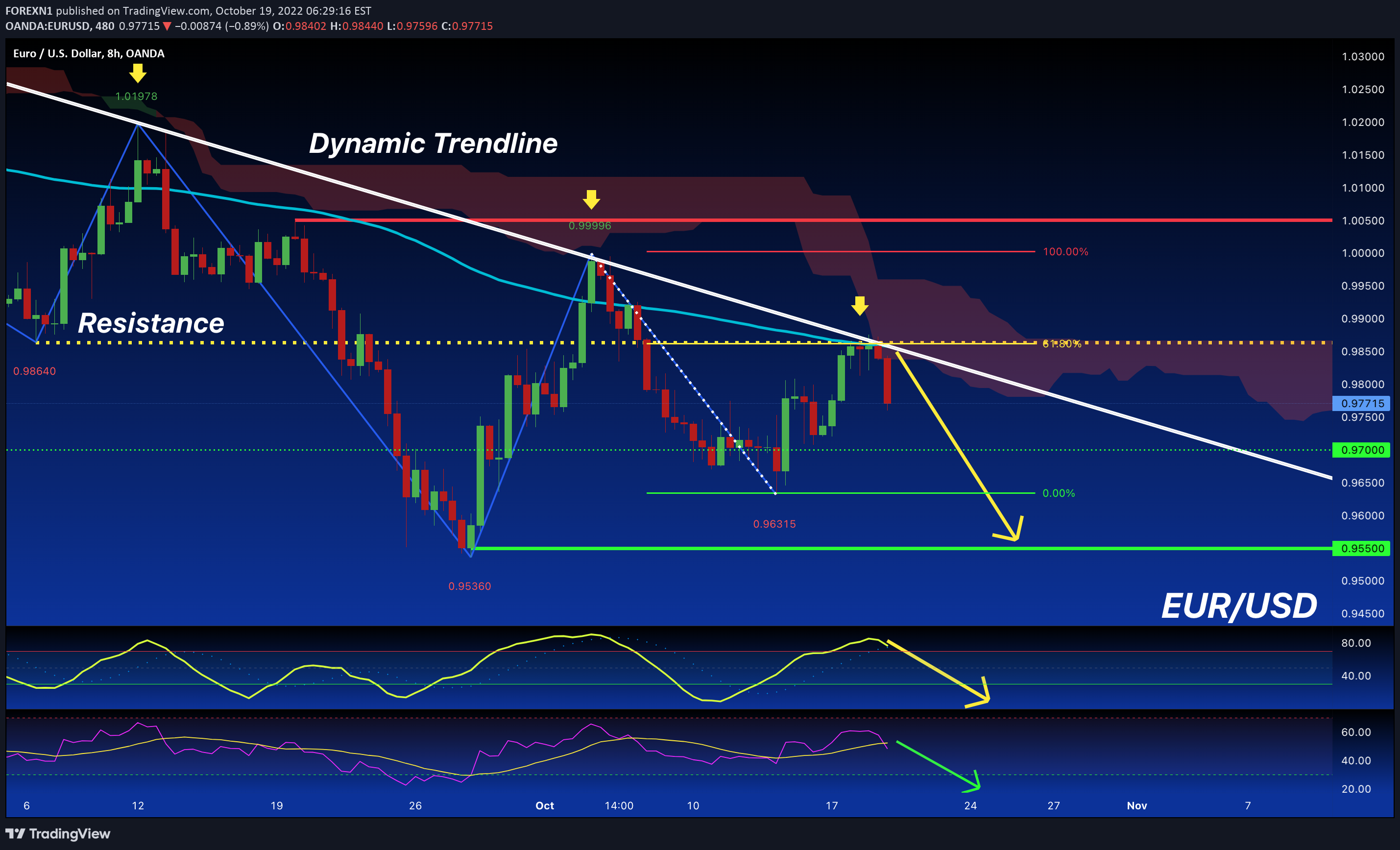1400x850 pixels.
Task: Click '0.99000' on the price axis
Action: 1362,319
